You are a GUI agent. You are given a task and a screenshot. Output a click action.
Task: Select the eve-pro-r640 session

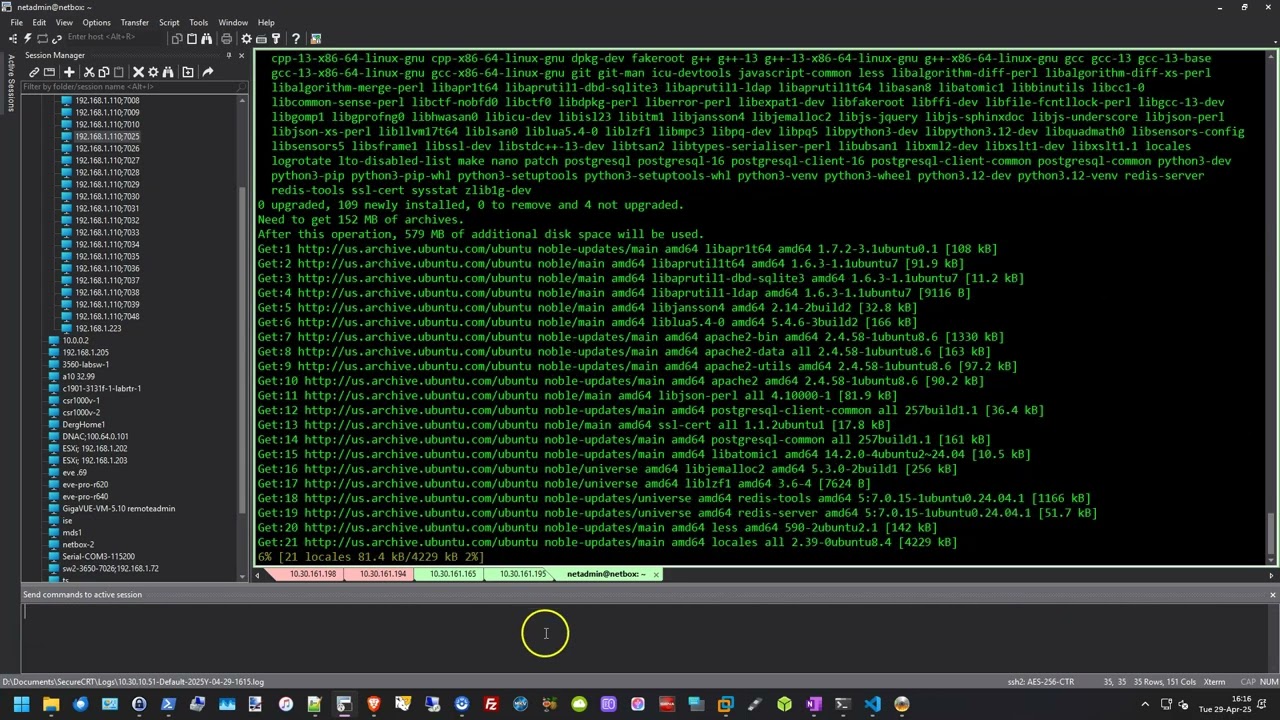point(85,497)
